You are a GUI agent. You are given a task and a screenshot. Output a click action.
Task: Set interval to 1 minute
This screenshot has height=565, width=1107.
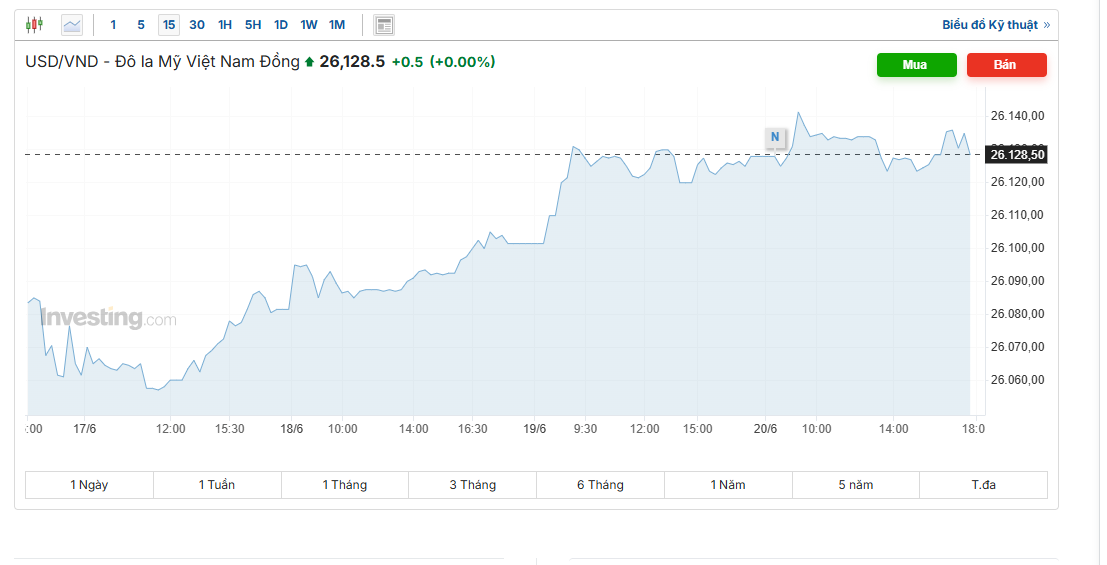113,25
